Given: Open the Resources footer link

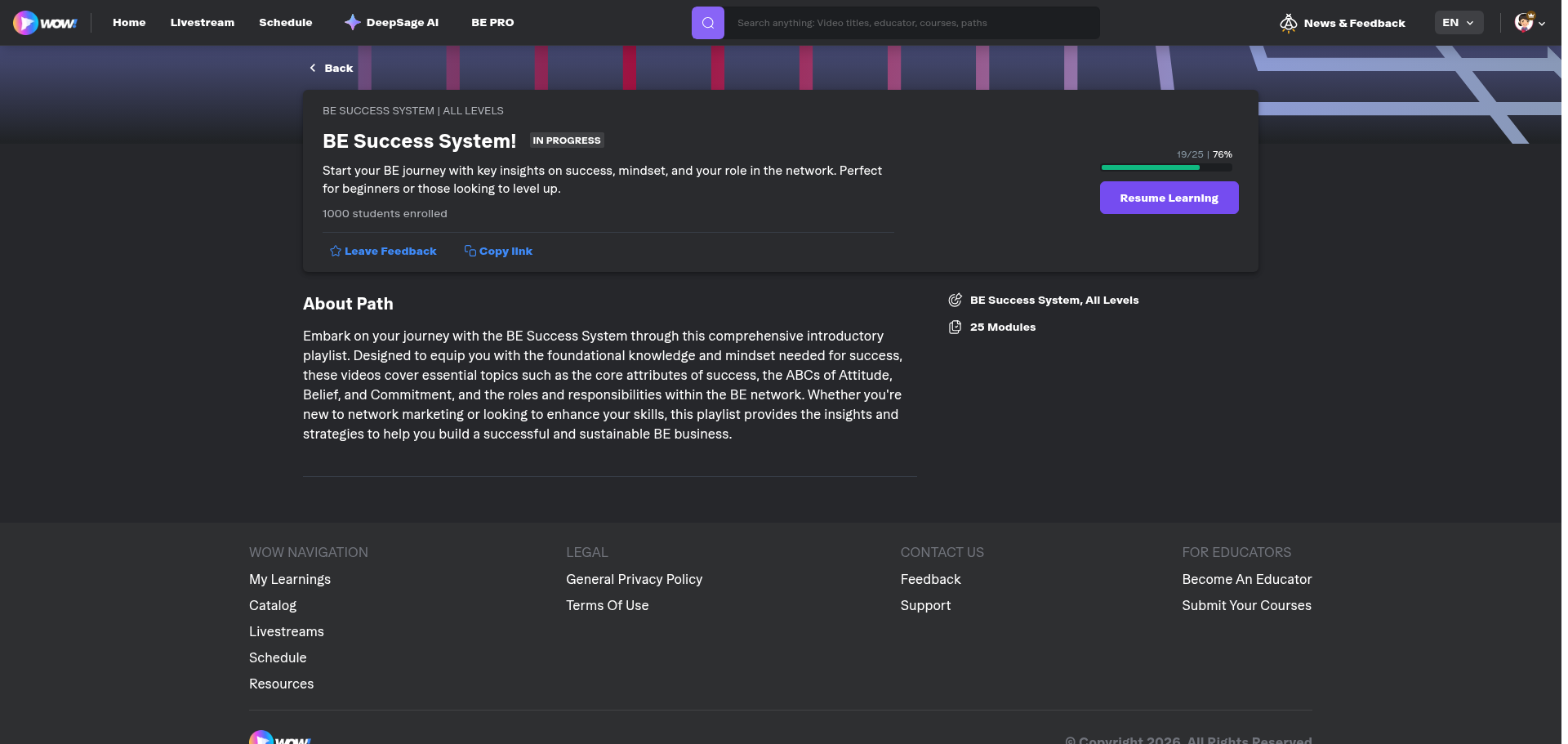Looking at the screenshot, I should click(x=282, y=684).
